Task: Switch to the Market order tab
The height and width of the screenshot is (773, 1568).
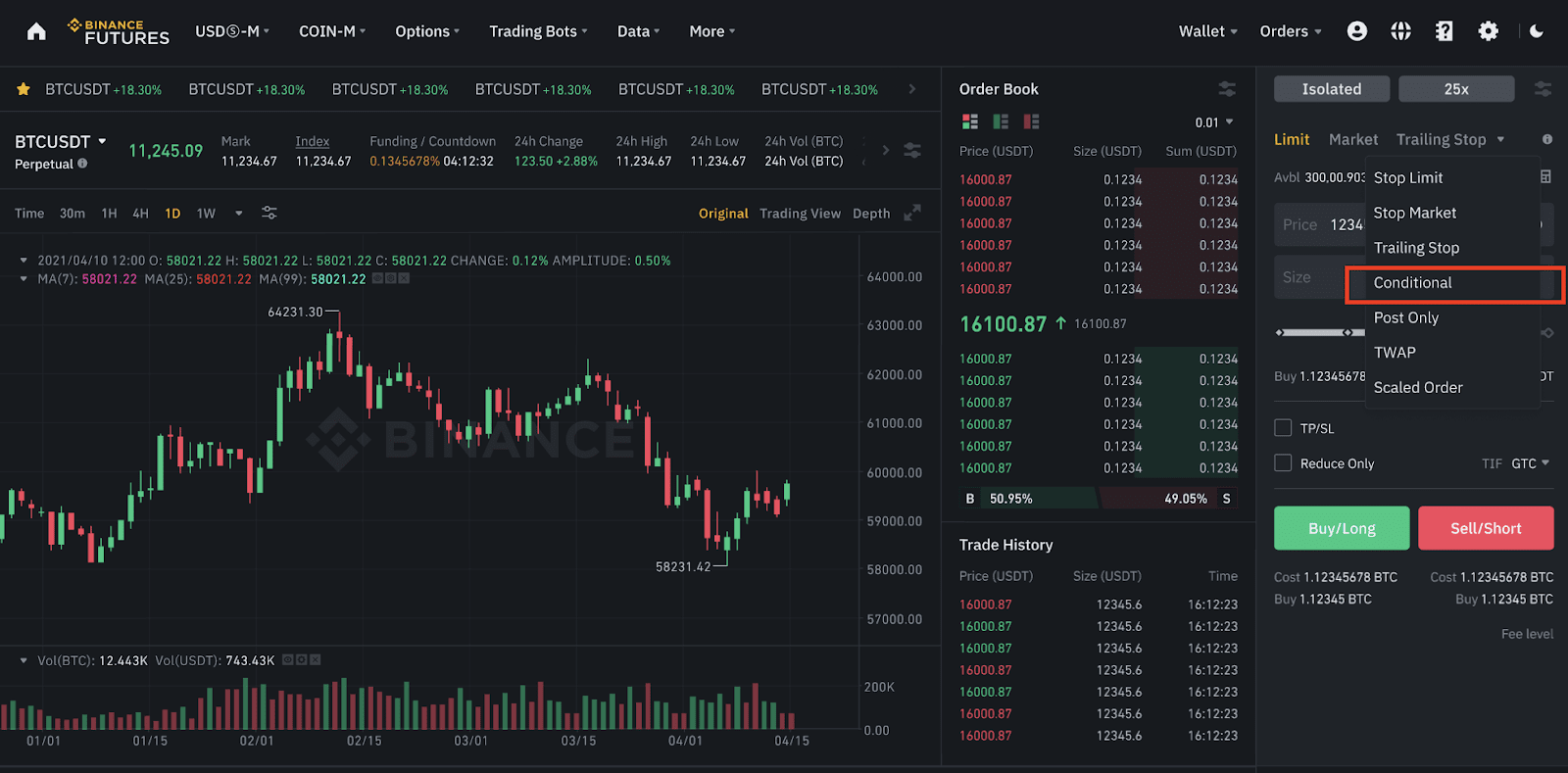Action: pyautogui.click(x=1353, y=139)
